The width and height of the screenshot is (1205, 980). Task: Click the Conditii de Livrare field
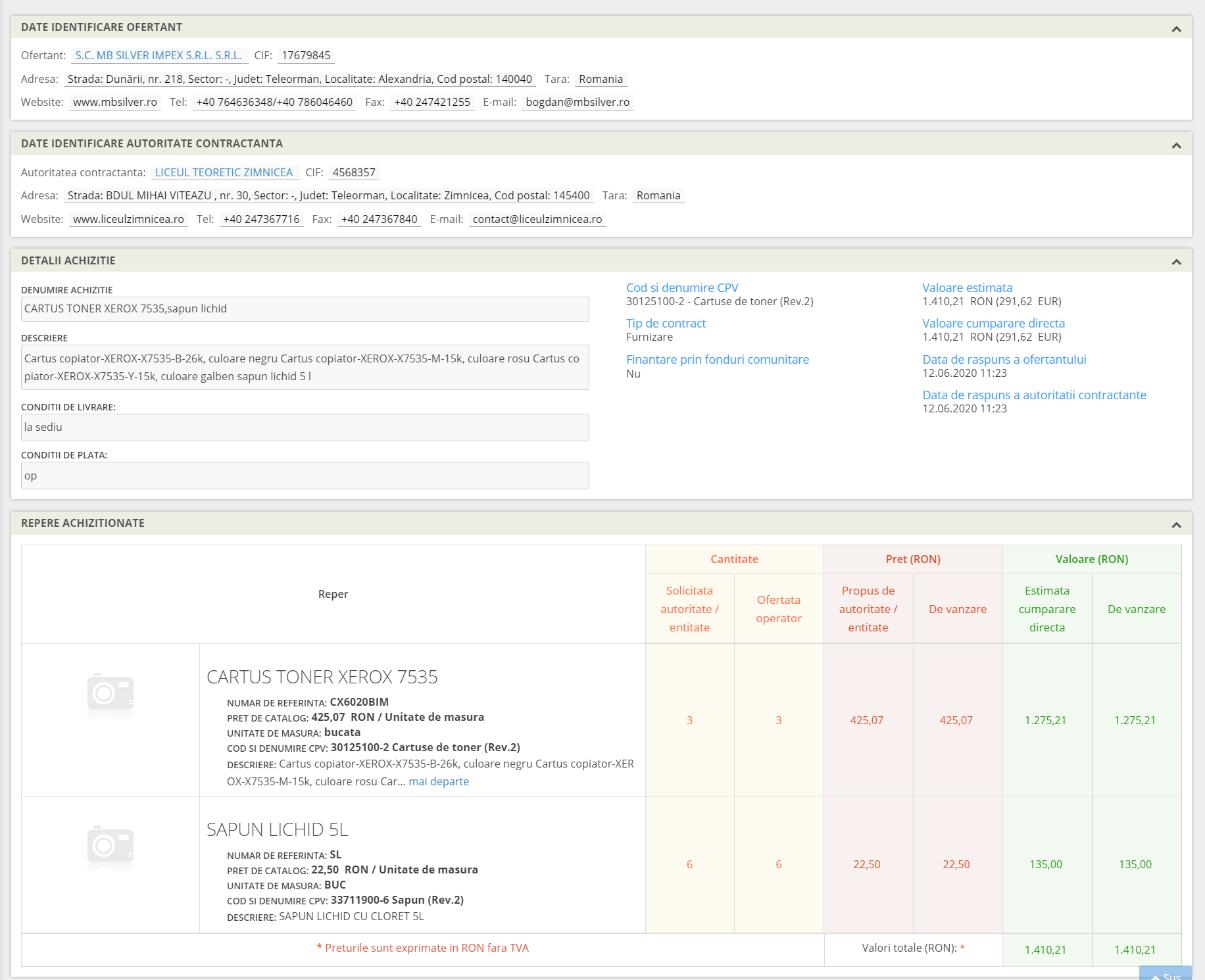(305, 428)
